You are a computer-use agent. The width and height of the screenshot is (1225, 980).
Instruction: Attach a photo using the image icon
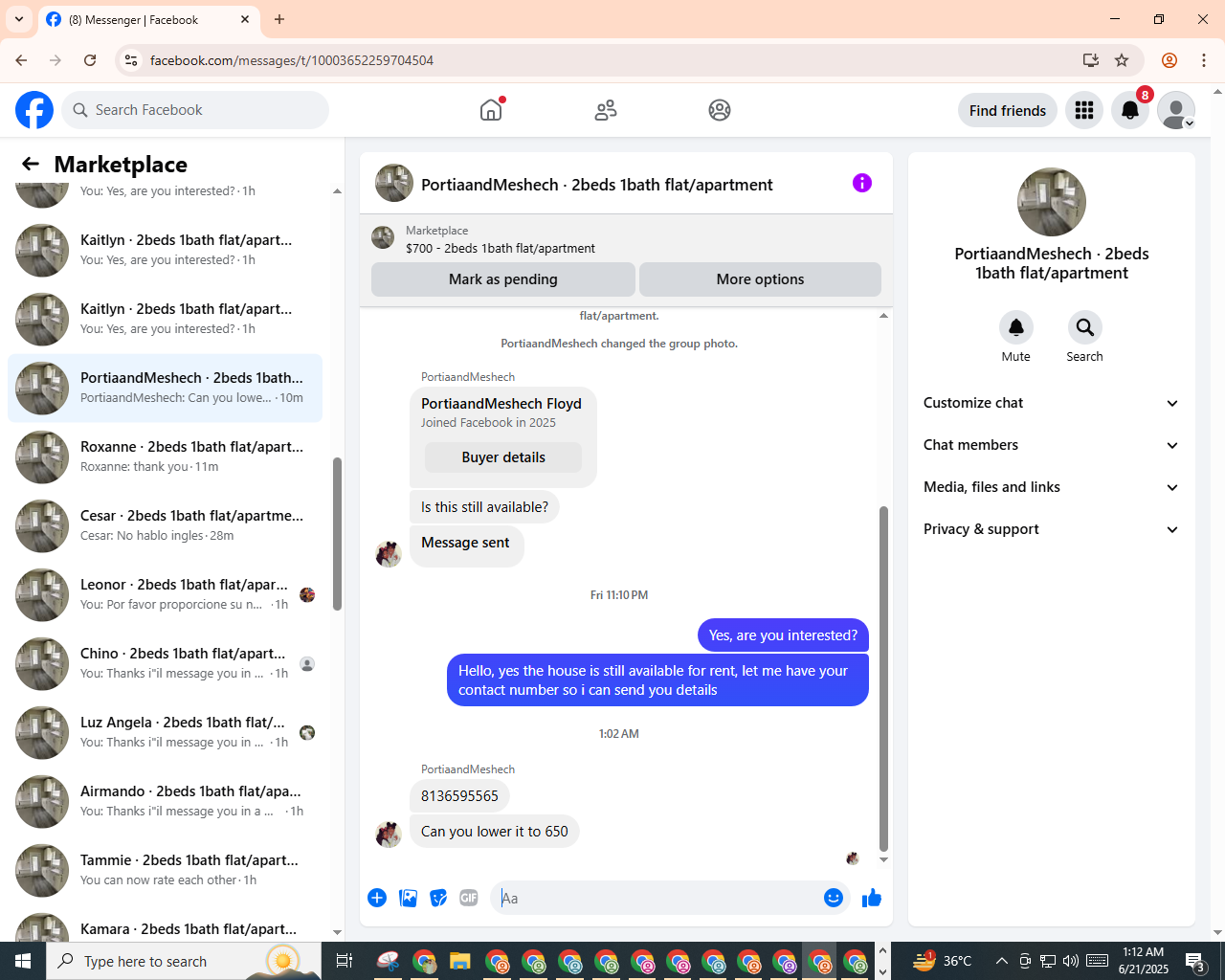tap(408, 898)
